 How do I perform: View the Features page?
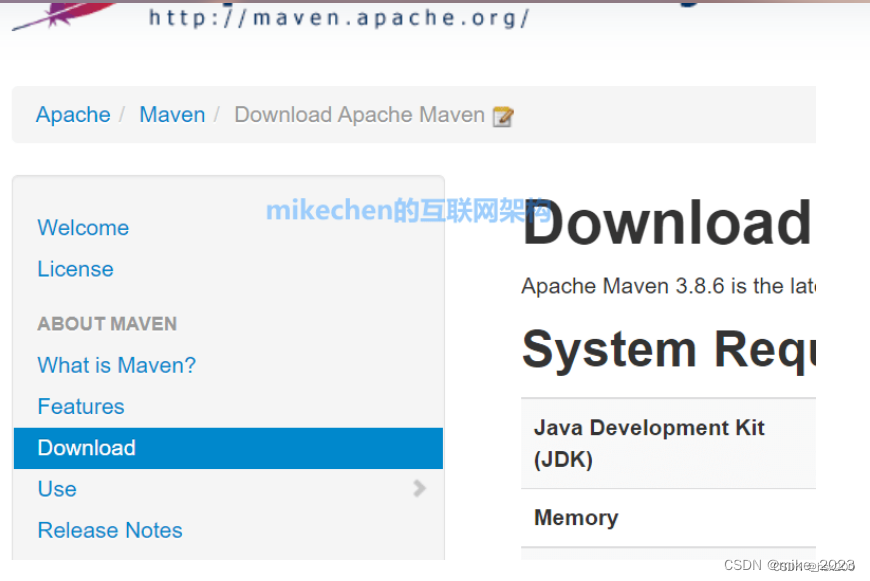[x=80, y=407]
